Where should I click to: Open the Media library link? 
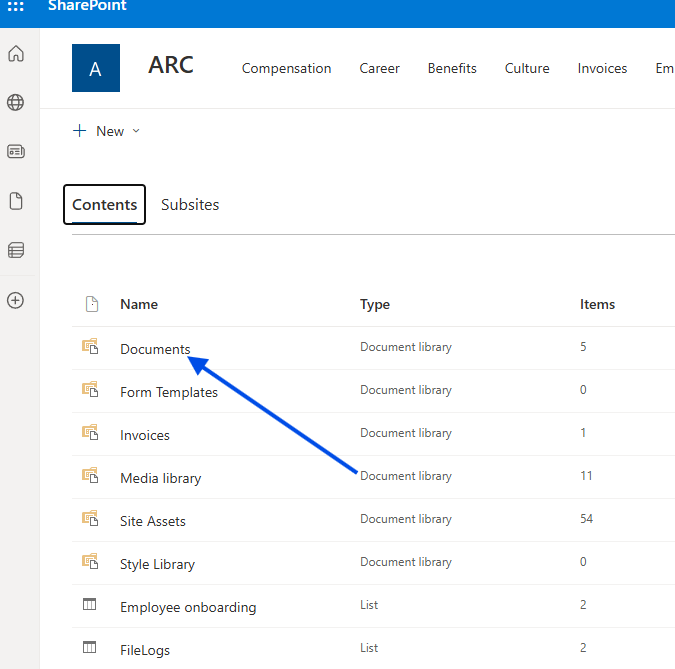point(160,478)
